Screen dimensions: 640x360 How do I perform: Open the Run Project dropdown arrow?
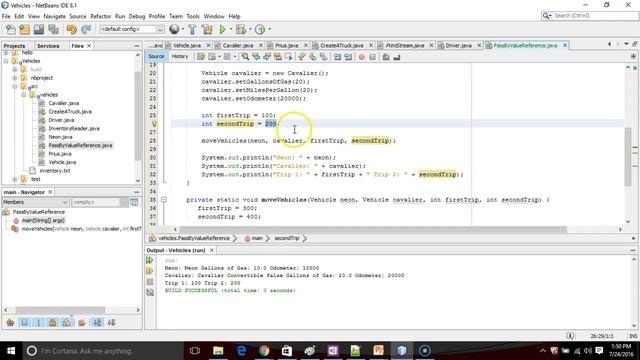[x=231, y=29]
